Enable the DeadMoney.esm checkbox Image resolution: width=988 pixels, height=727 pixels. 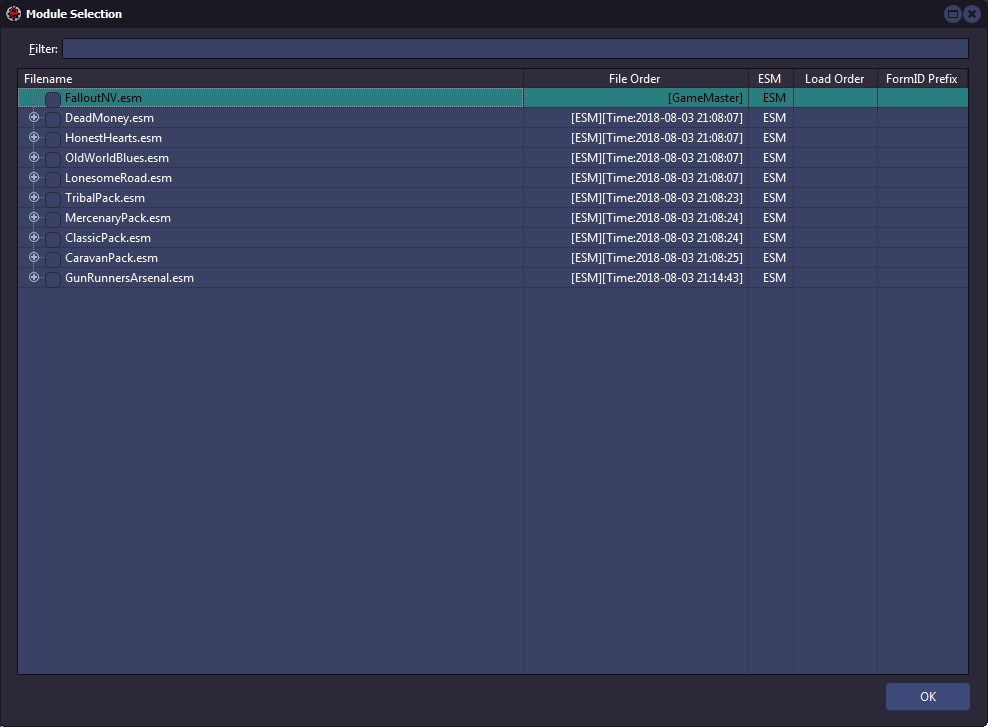pyautogui.click(x=53, y=119)
